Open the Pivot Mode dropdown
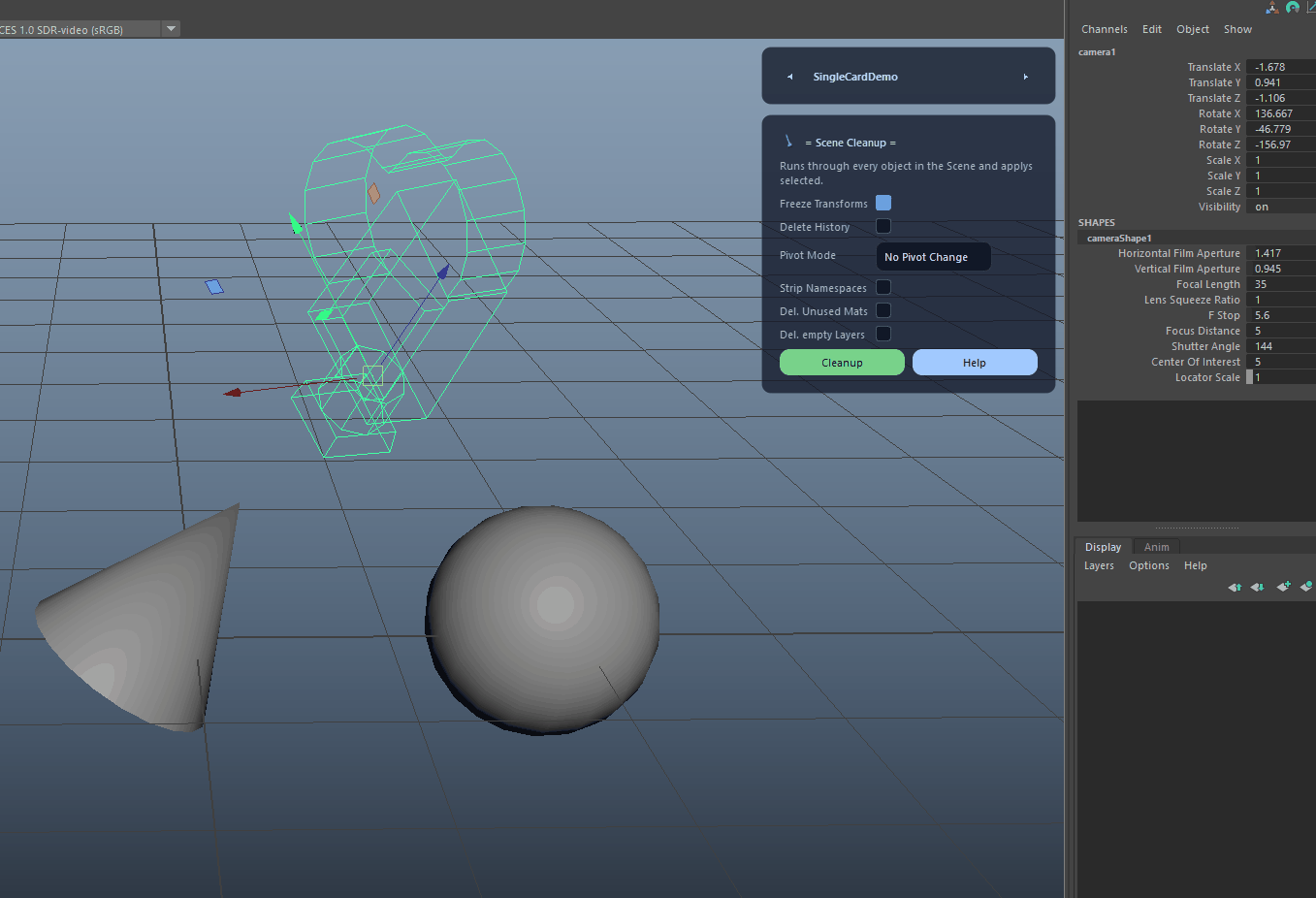 [x=934, y=257]
